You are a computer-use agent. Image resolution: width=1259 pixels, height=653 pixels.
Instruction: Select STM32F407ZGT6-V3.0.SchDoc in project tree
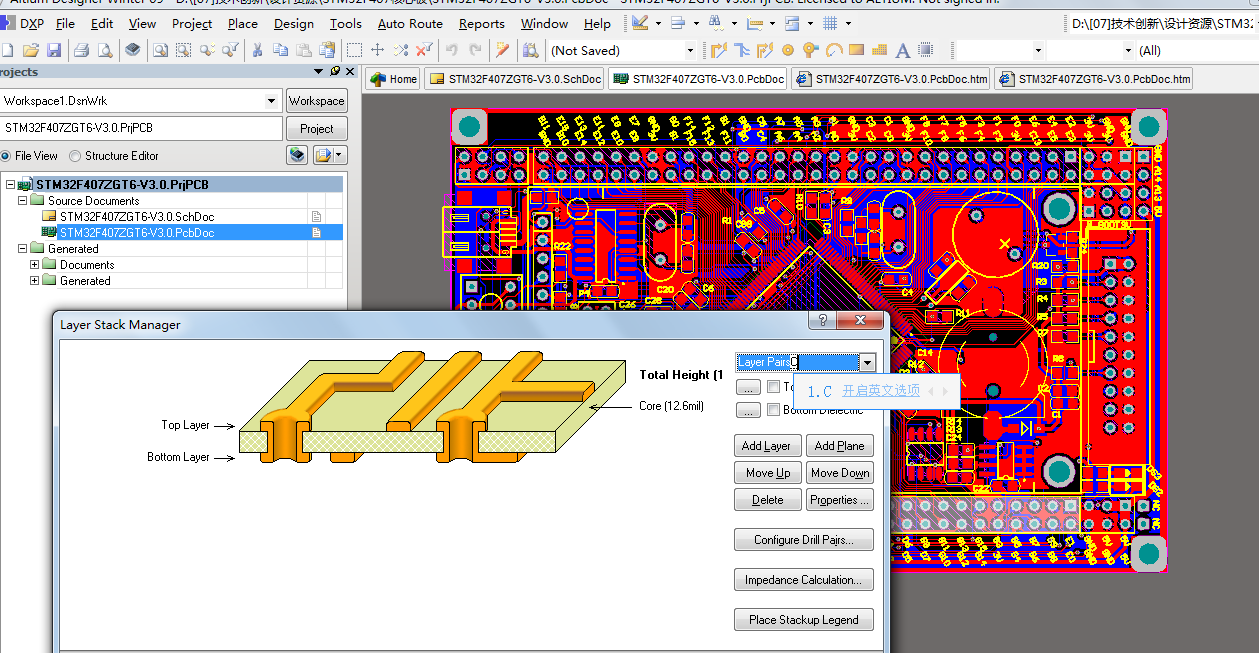pyautogui.click(x=136, y=217)
